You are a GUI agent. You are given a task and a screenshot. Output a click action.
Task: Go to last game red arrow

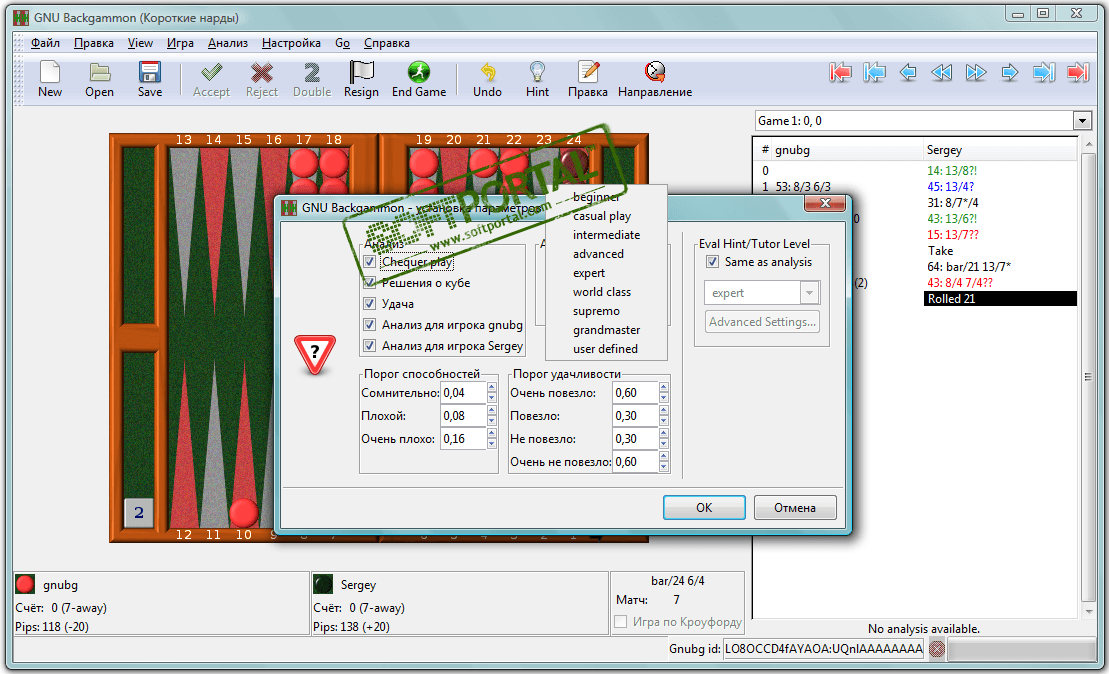[x=1078, y=72]
